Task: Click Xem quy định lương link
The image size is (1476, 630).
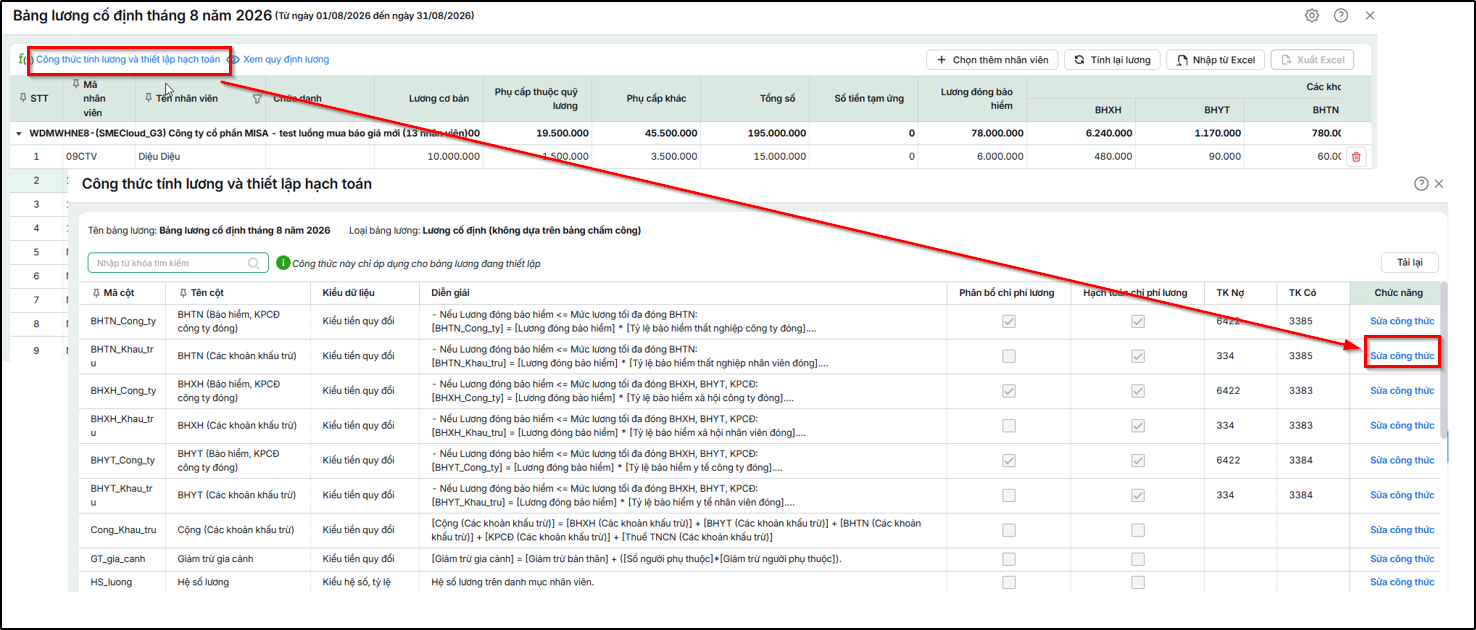Action: click(x=285, y=60)
